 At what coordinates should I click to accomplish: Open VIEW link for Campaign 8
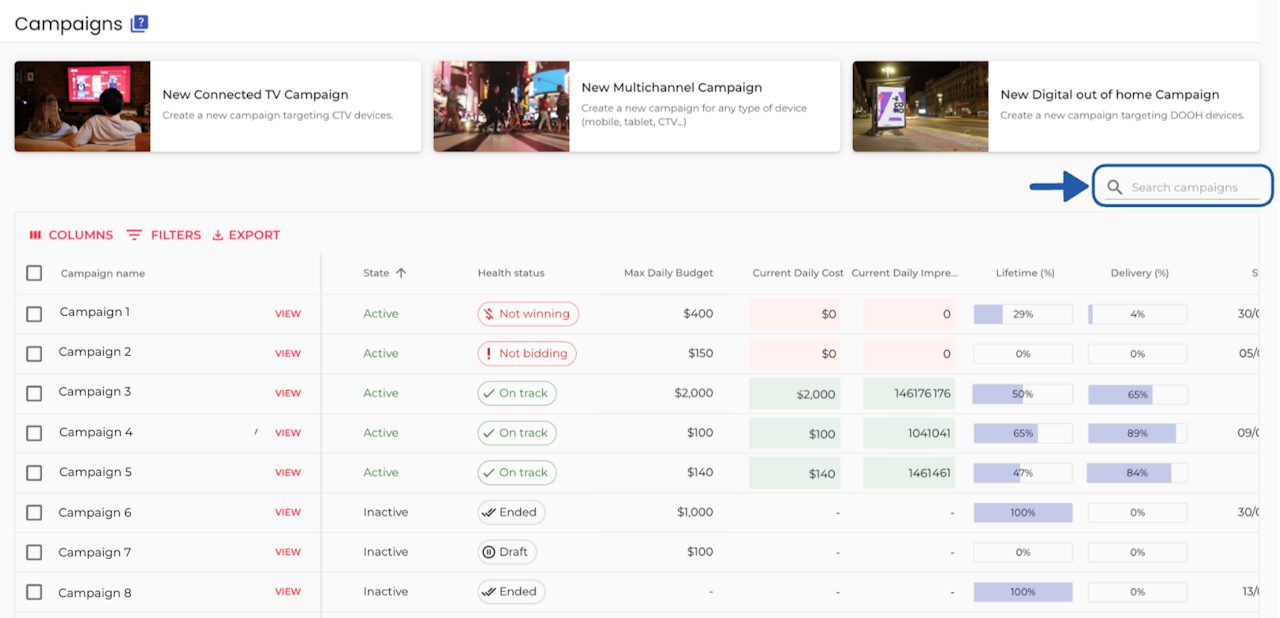288,592
